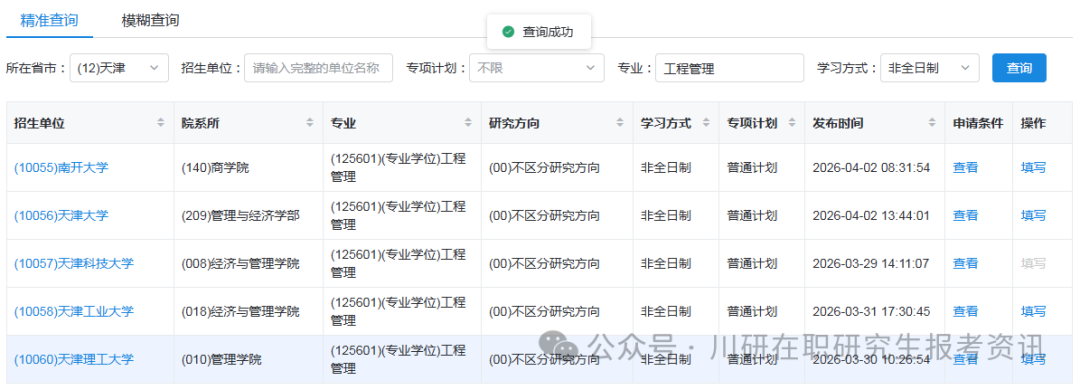The height and width of the screenshot is (390, 1080).
Task: Click 查看 for 天津科技大学 row
Action: 965,263
